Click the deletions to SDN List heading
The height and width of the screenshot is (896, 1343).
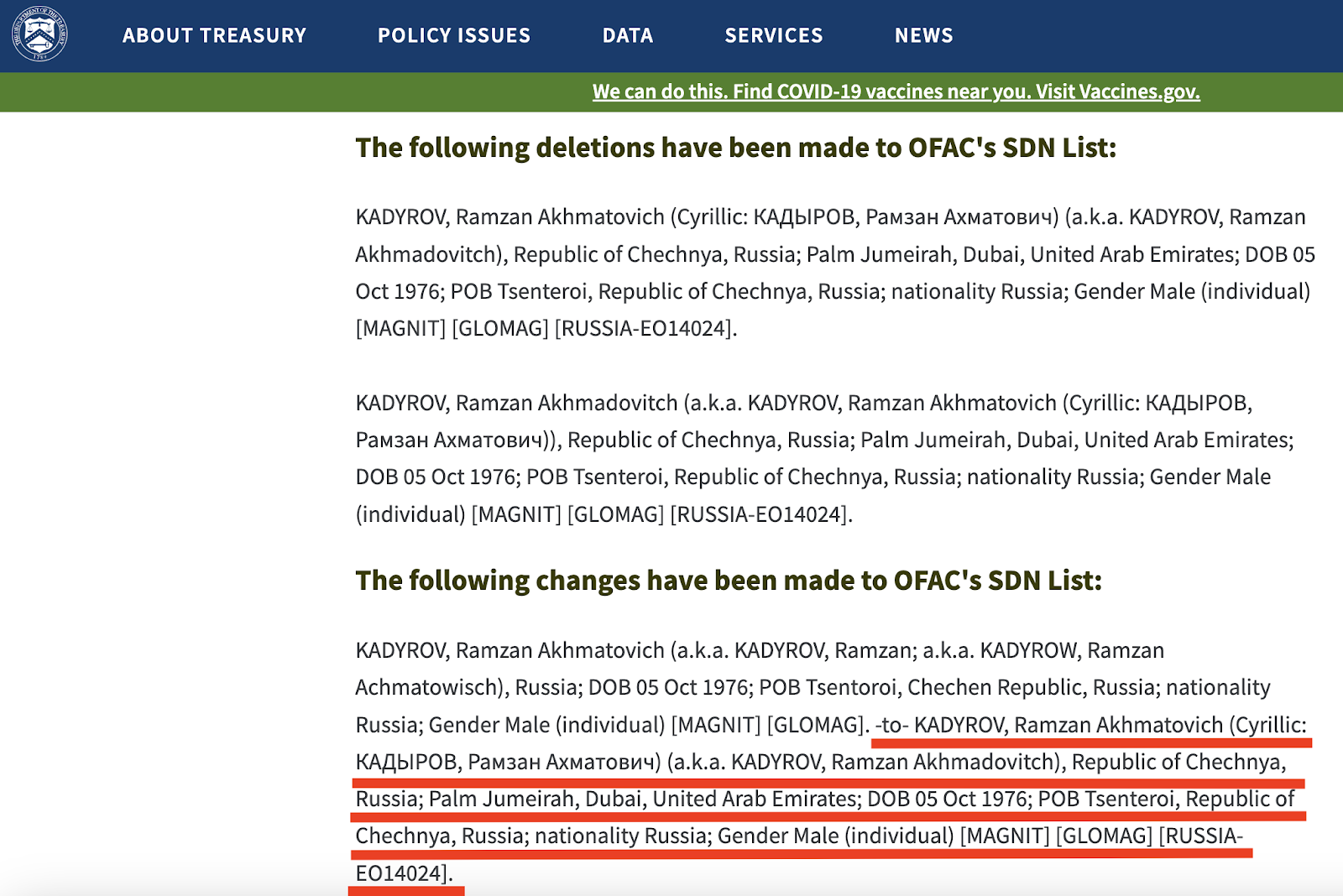[736, 148]
